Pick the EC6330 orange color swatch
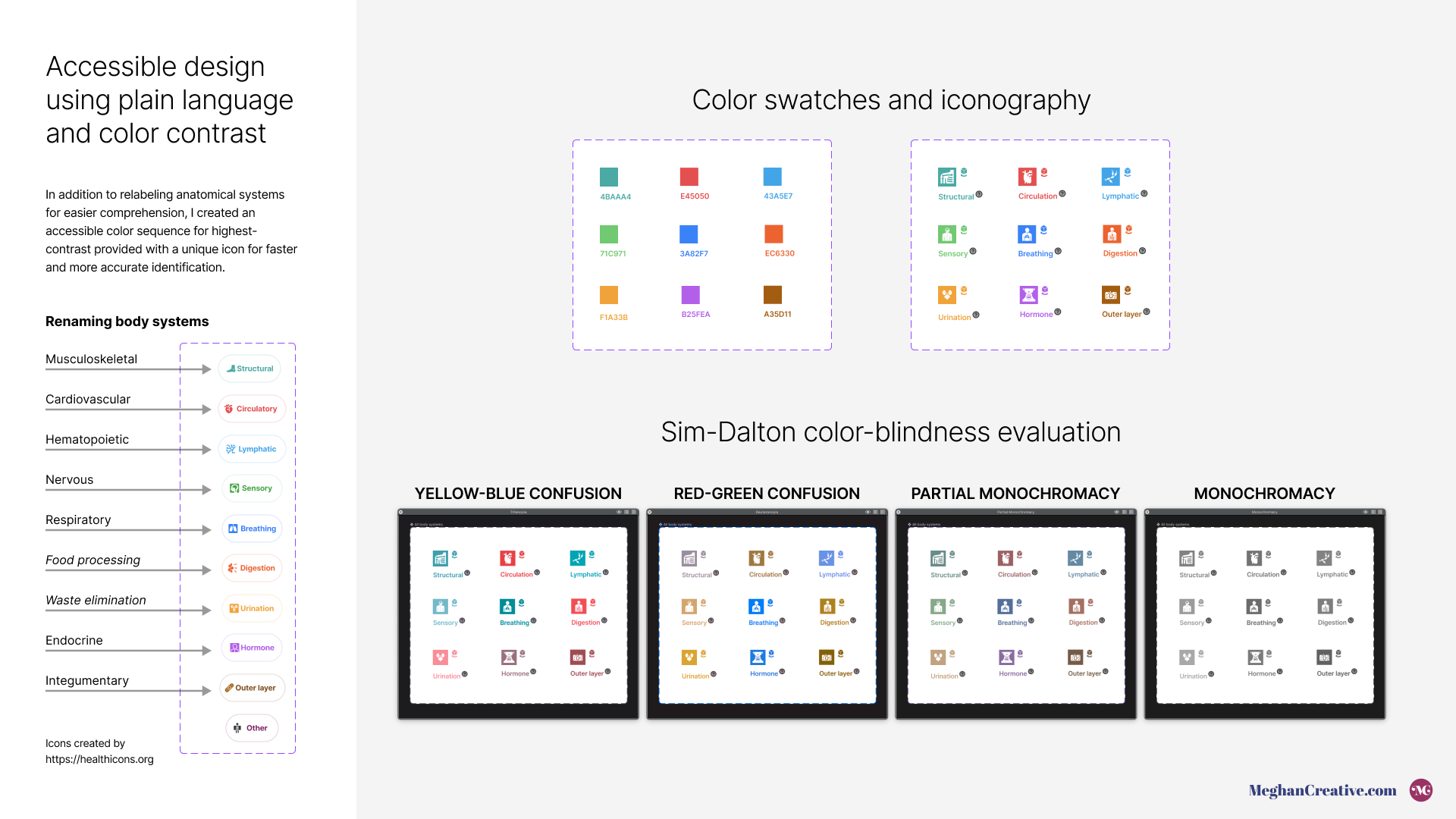This screenshot has height=819, width=1456. pyautogui.click(x=773, y=234)
